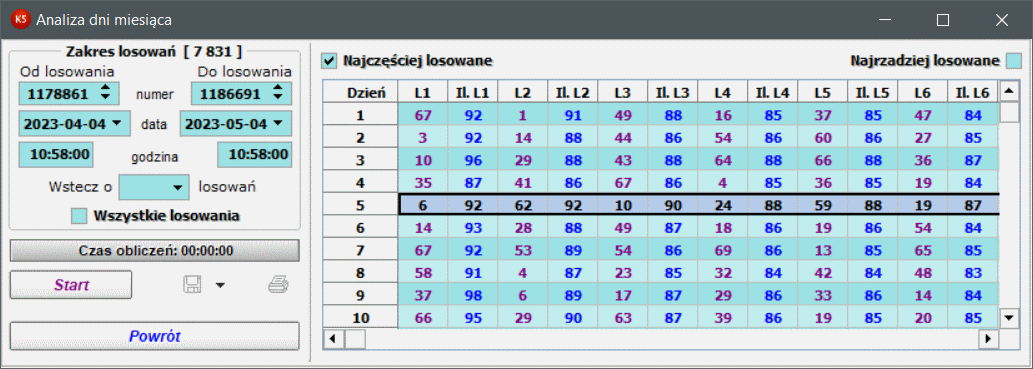Image resolution: width=1033 pixels, height=369 pixels.
Task: Click the left 10:58:00 time field
Action: [x=56, y=154]
